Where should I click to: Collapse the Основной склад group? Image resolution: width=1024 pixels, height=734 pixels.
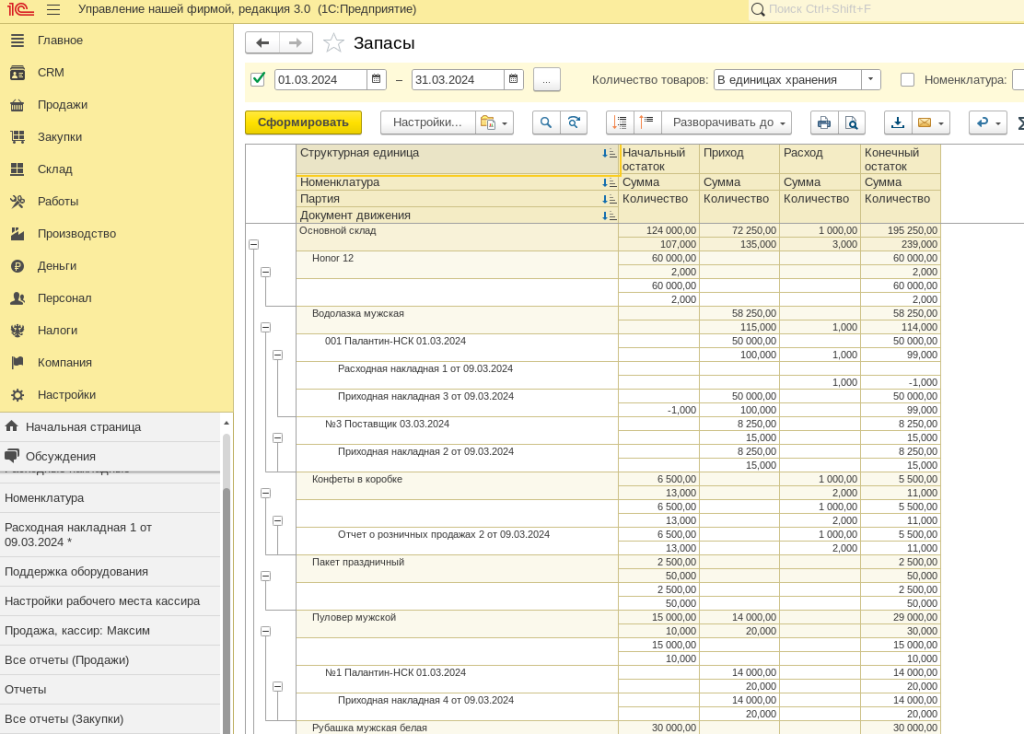253,244
